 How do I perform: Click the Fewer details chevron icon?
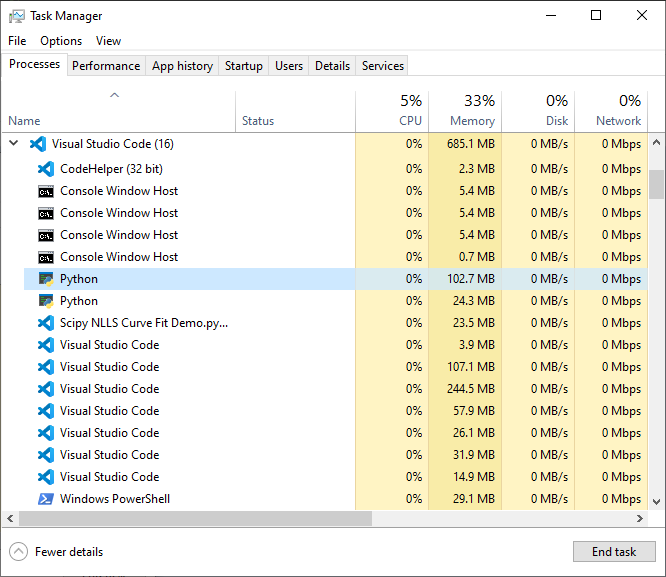(x=18, y=552)
